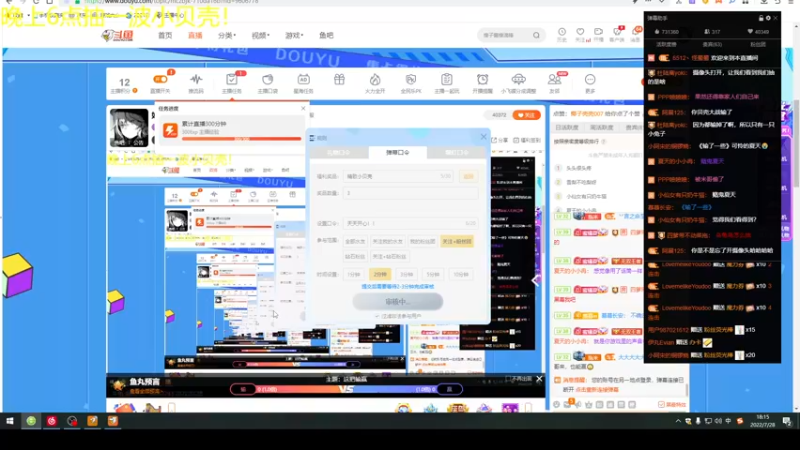Toggle the filter participants checkbox
The height and width of the screenshot is (450, 800).
click(x=377, y=316)
